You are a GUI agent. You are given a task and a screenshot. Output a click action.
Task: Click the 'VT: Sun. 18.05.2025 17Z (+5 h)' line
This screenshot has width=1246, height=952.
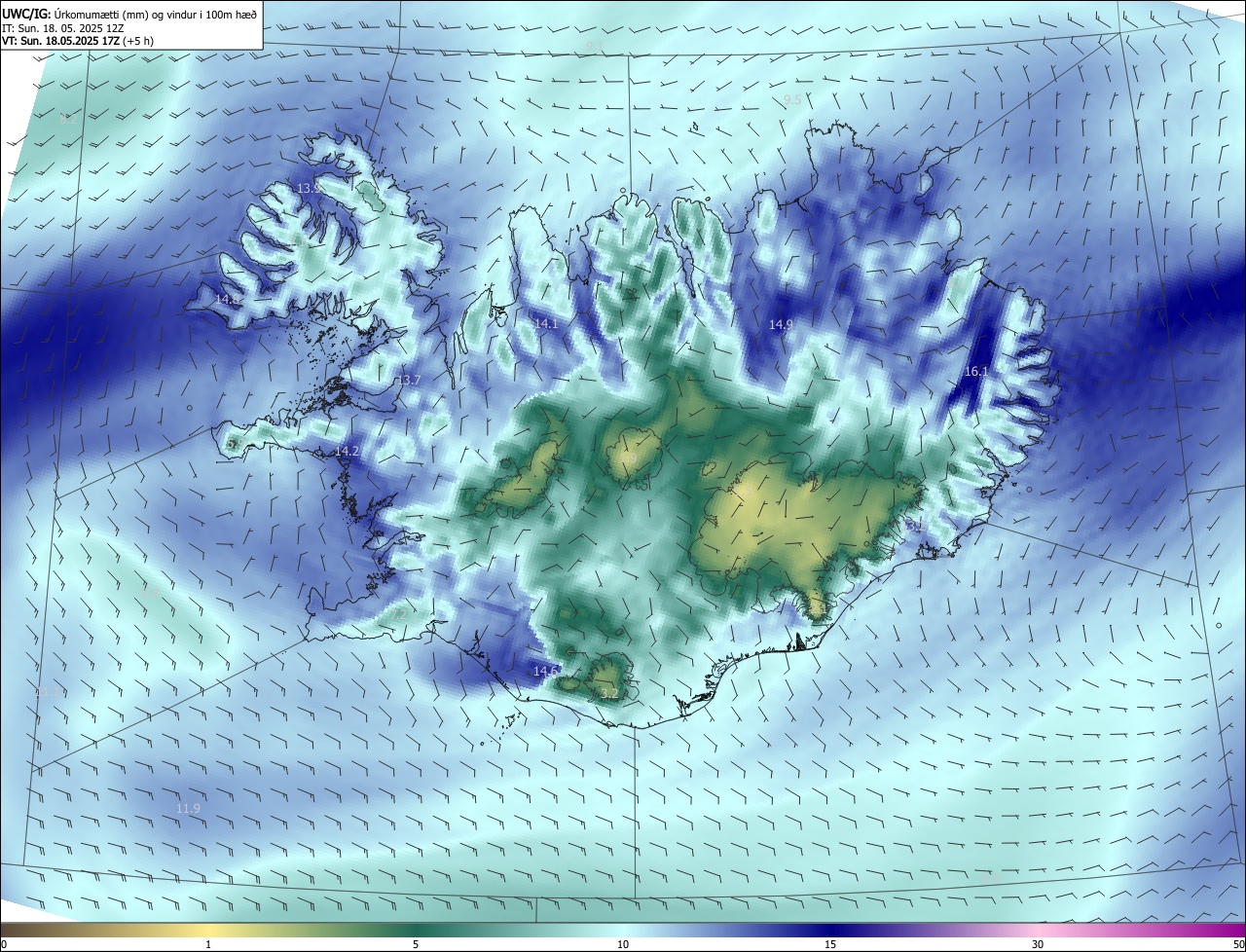[x=78, y=41]
